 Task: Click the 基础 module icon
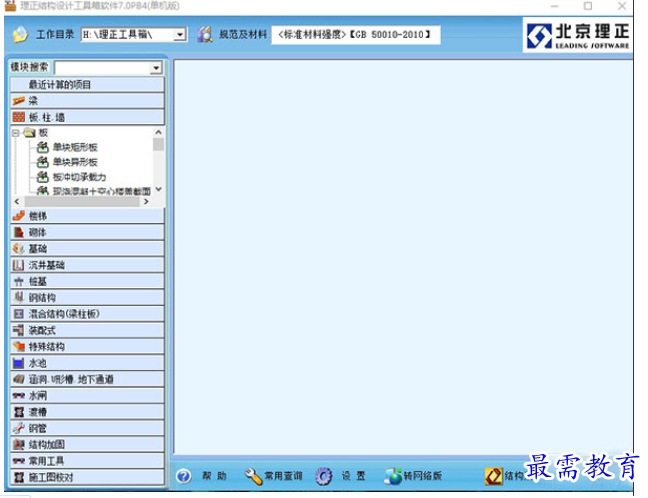(x=19, y=248)
